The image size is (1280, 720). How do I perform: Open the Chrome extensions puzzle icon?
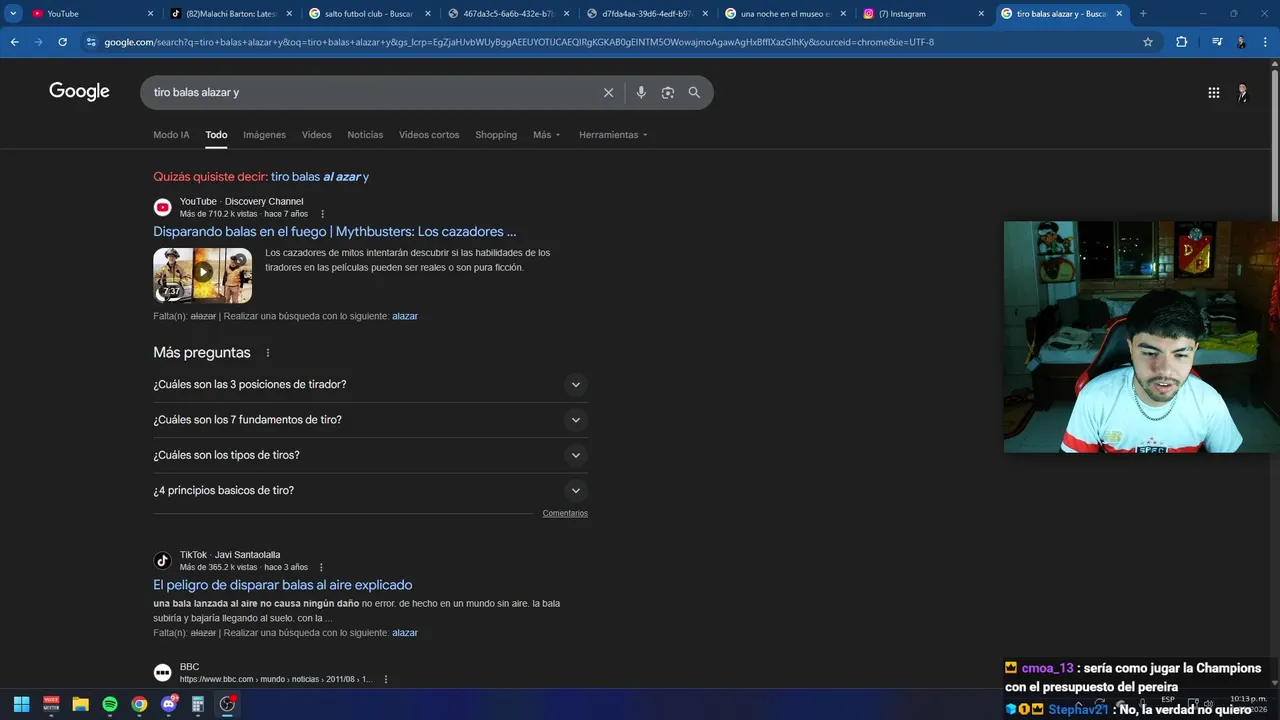1182,42
